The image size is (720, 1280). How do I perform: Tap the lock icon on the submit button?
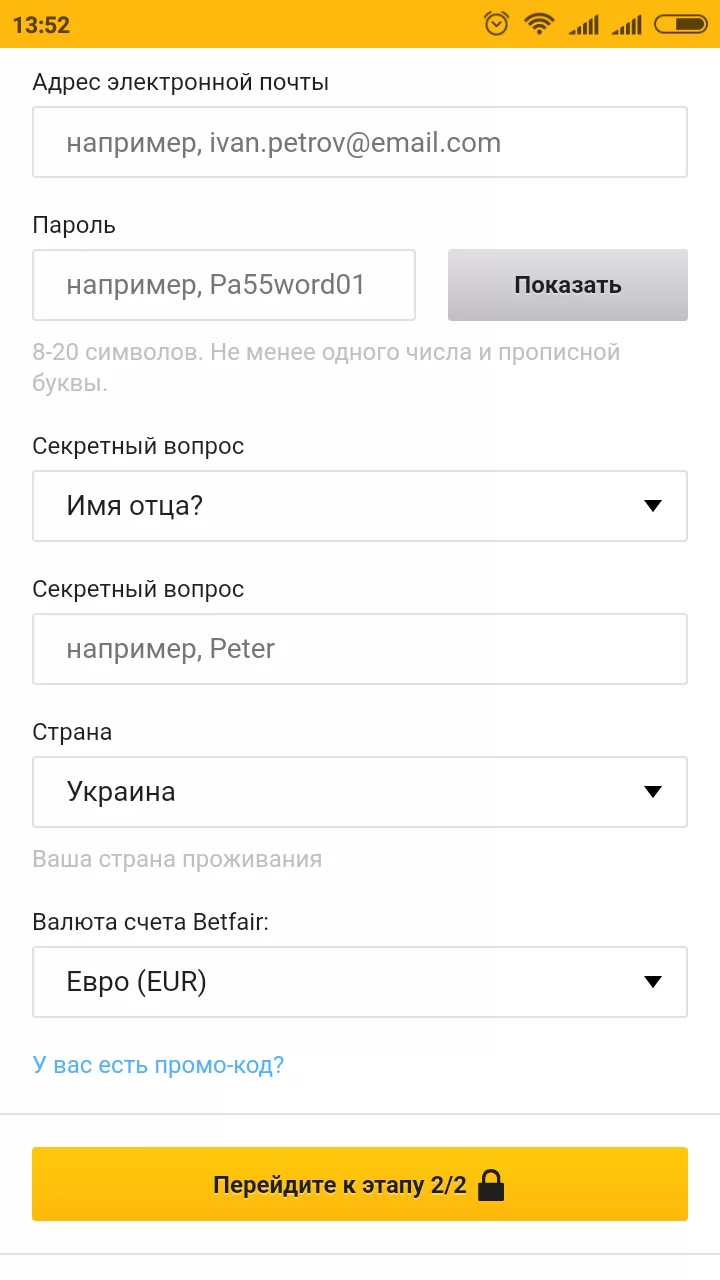491,1184
